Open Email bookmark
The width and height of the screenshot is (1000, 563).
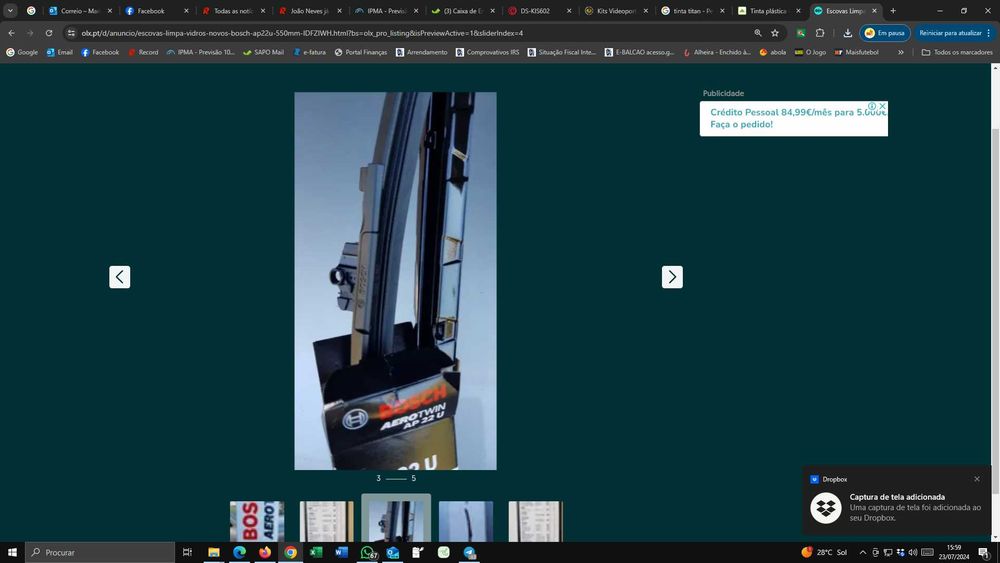[x=59, y=52]
